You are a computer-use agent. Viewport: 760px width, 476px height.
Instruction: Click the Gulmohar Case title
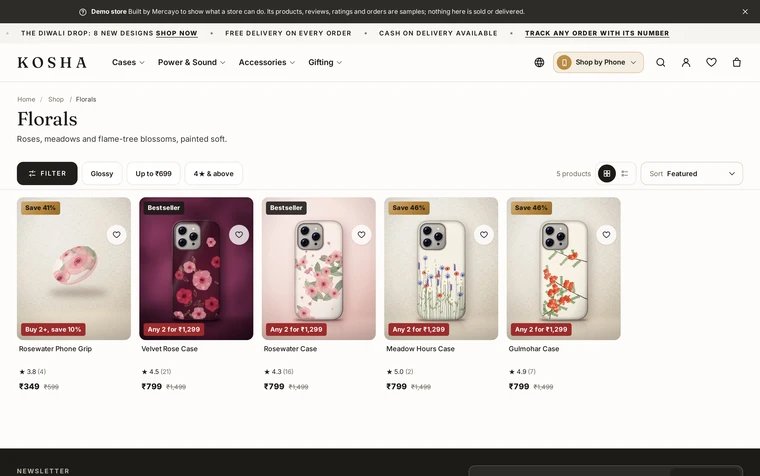(x=534, y=349)
